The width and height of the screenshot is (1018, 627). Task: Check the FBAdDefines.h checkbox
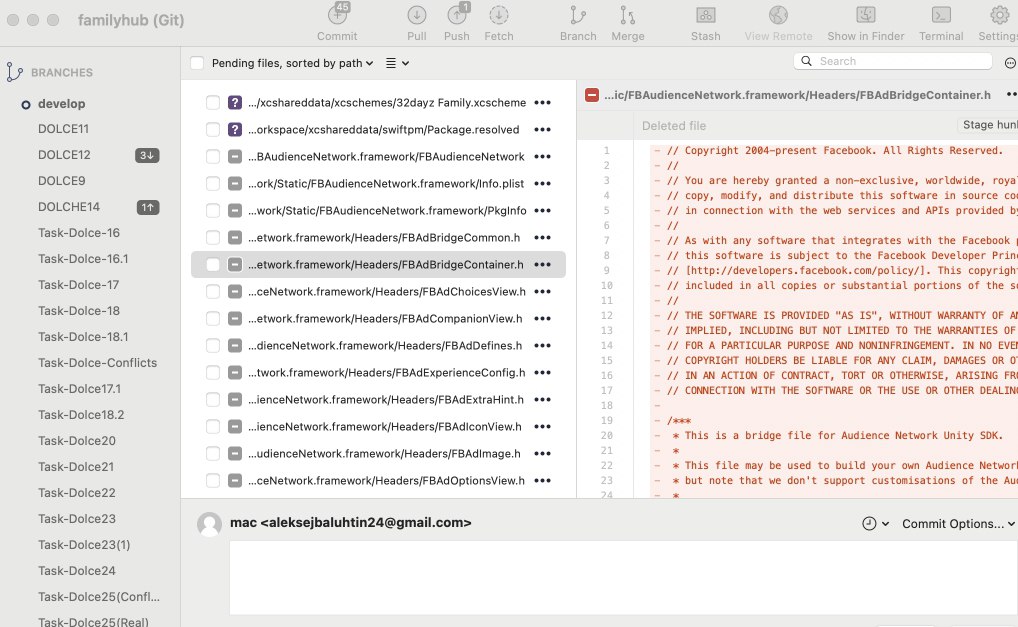point(213,346)
